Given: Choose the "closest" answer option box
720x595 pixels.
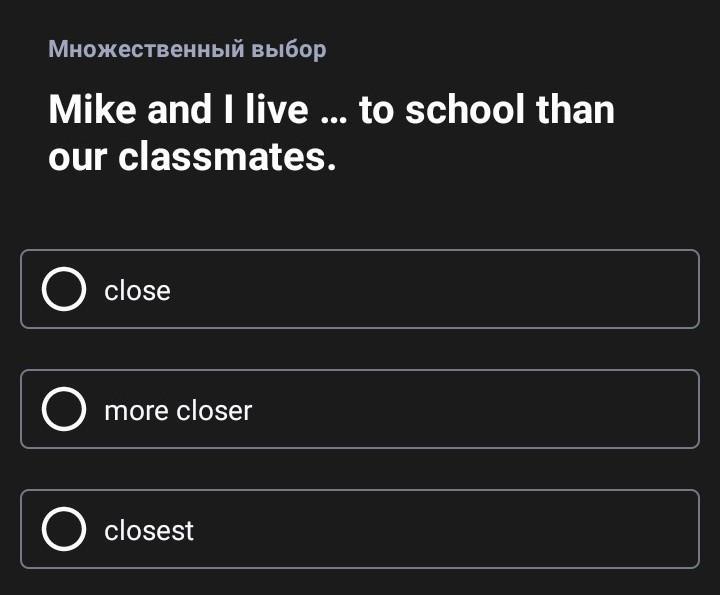Looking at the screenshot, I should pos(360,529).
